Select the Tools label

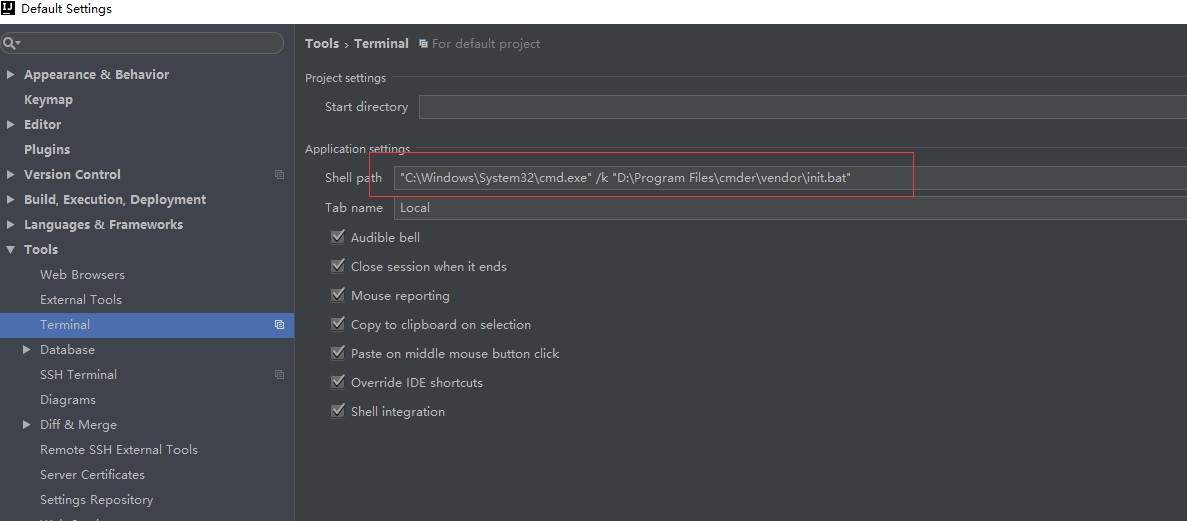[x=41, y=249]
